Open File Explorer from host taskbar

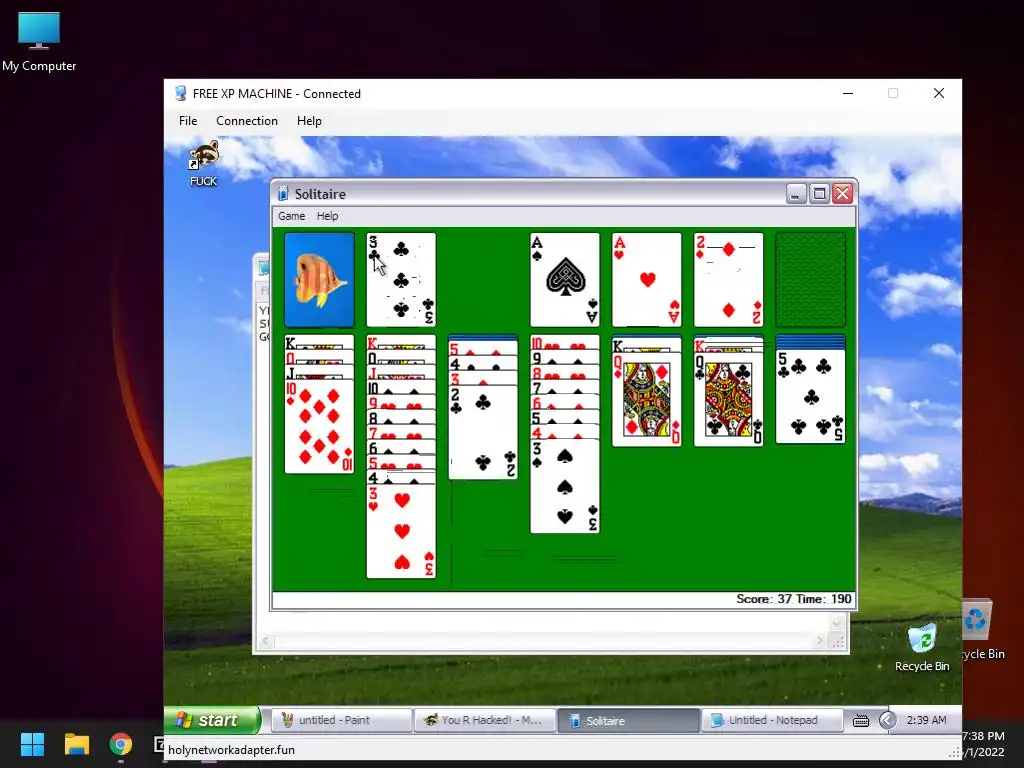pos(76,744)
